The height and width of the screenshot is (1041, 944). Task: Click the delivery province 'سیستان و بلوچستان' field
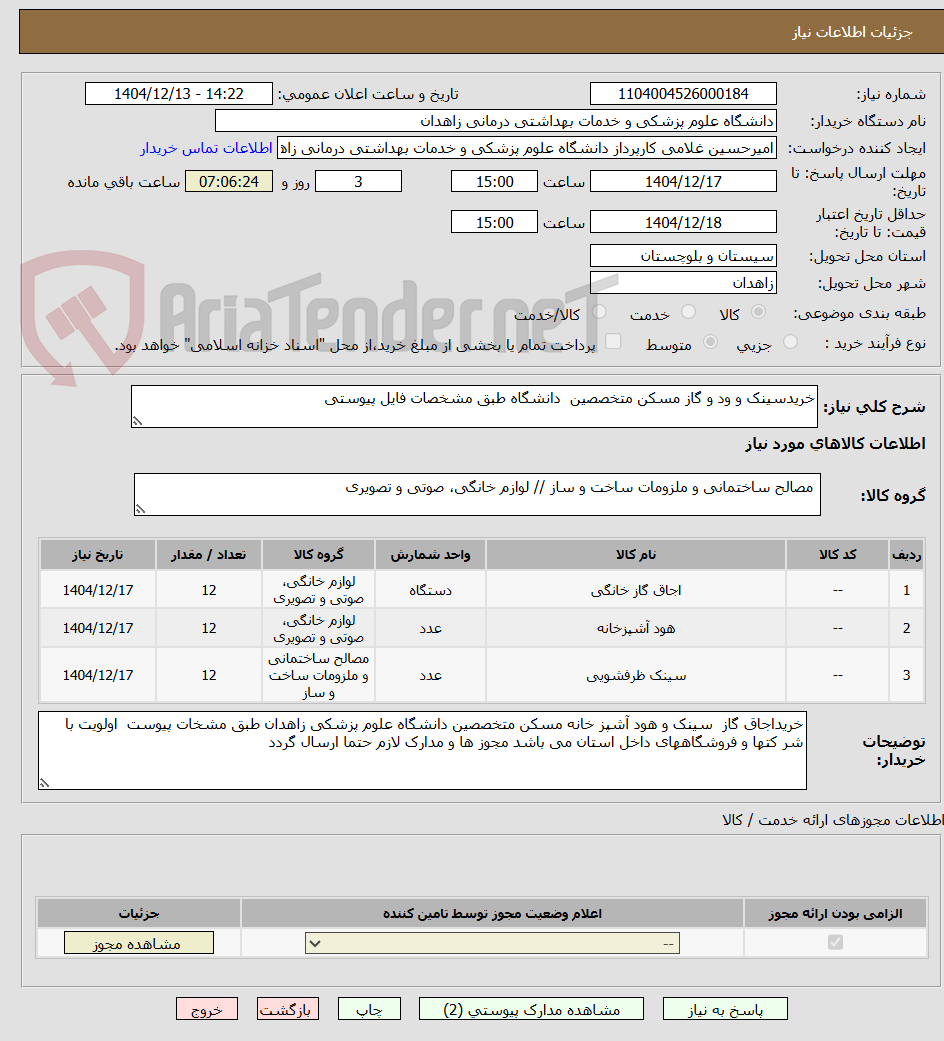coord(683,256)
